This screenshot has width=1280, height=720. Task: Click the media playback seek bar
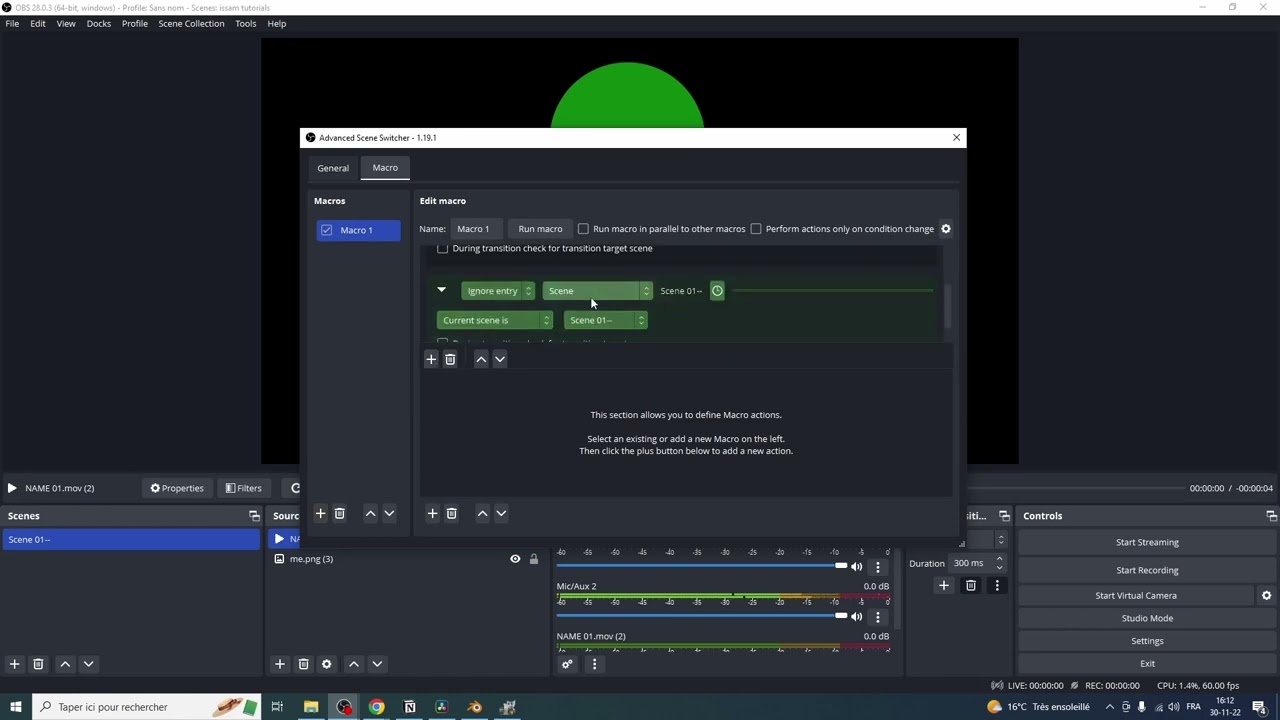1075,488
